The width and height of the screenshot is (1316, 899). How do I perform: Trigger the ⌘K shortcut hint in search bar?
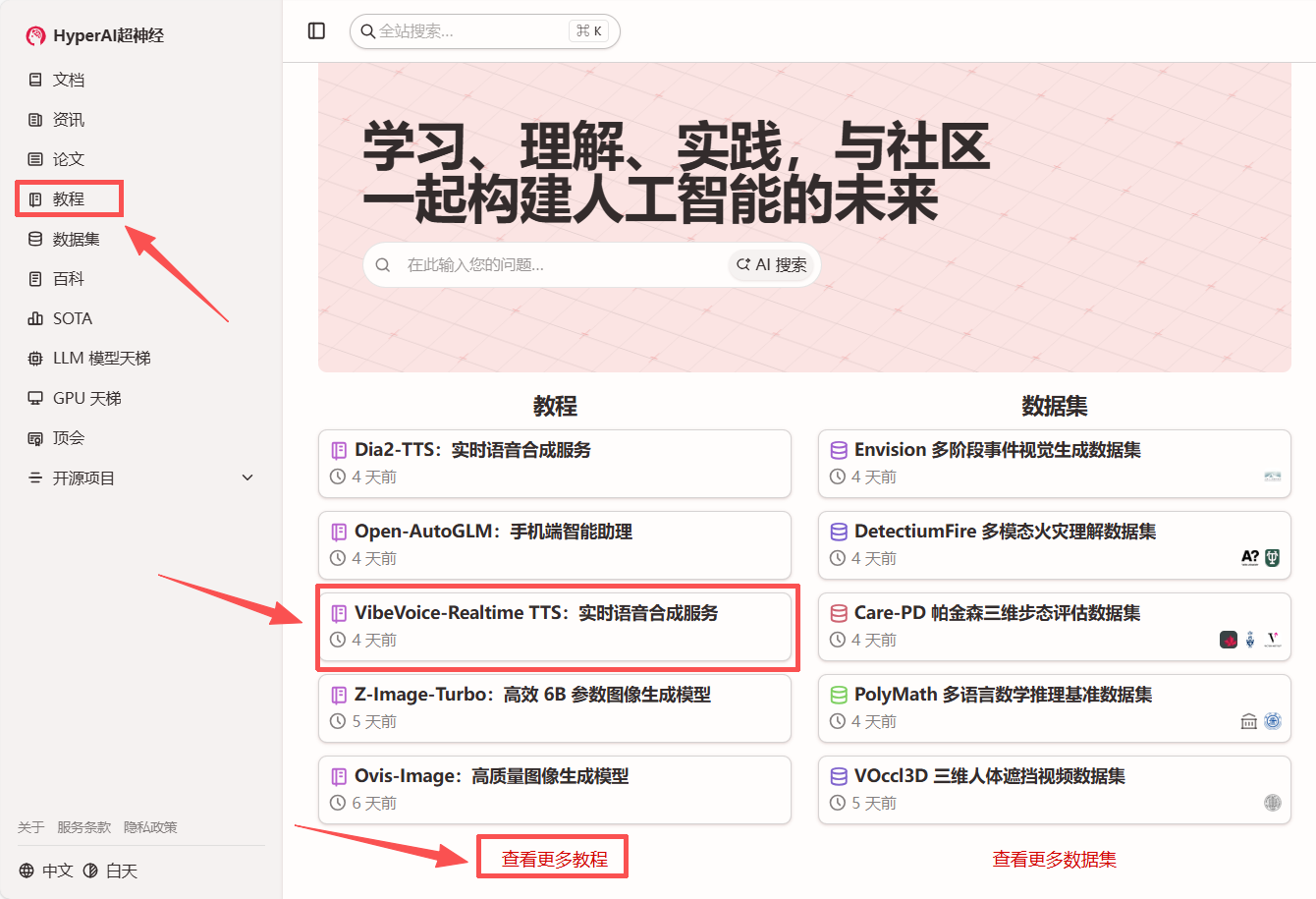(590, 30)
